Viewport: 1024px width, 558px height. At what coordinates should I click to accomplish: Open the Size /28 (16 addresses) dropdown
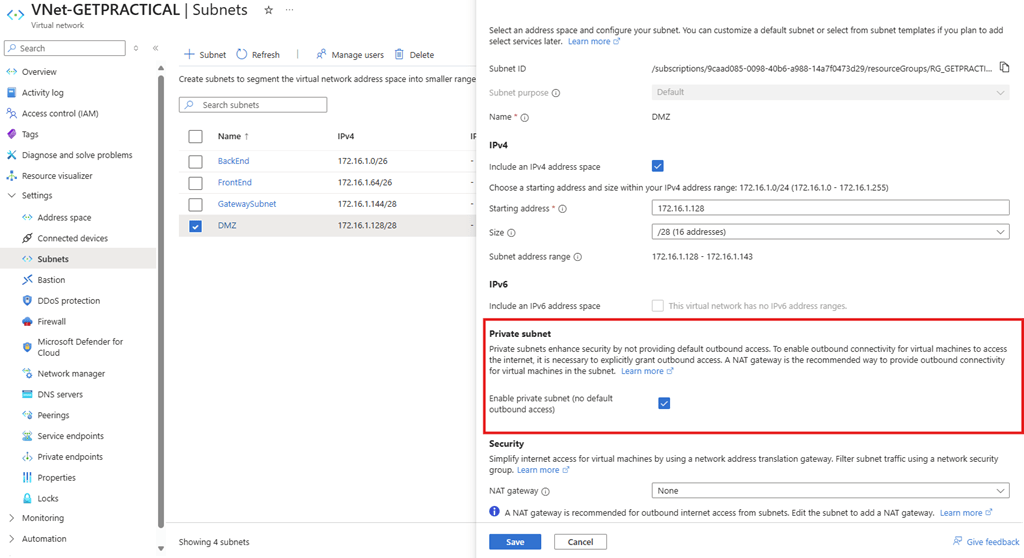[x=830, y=232]
